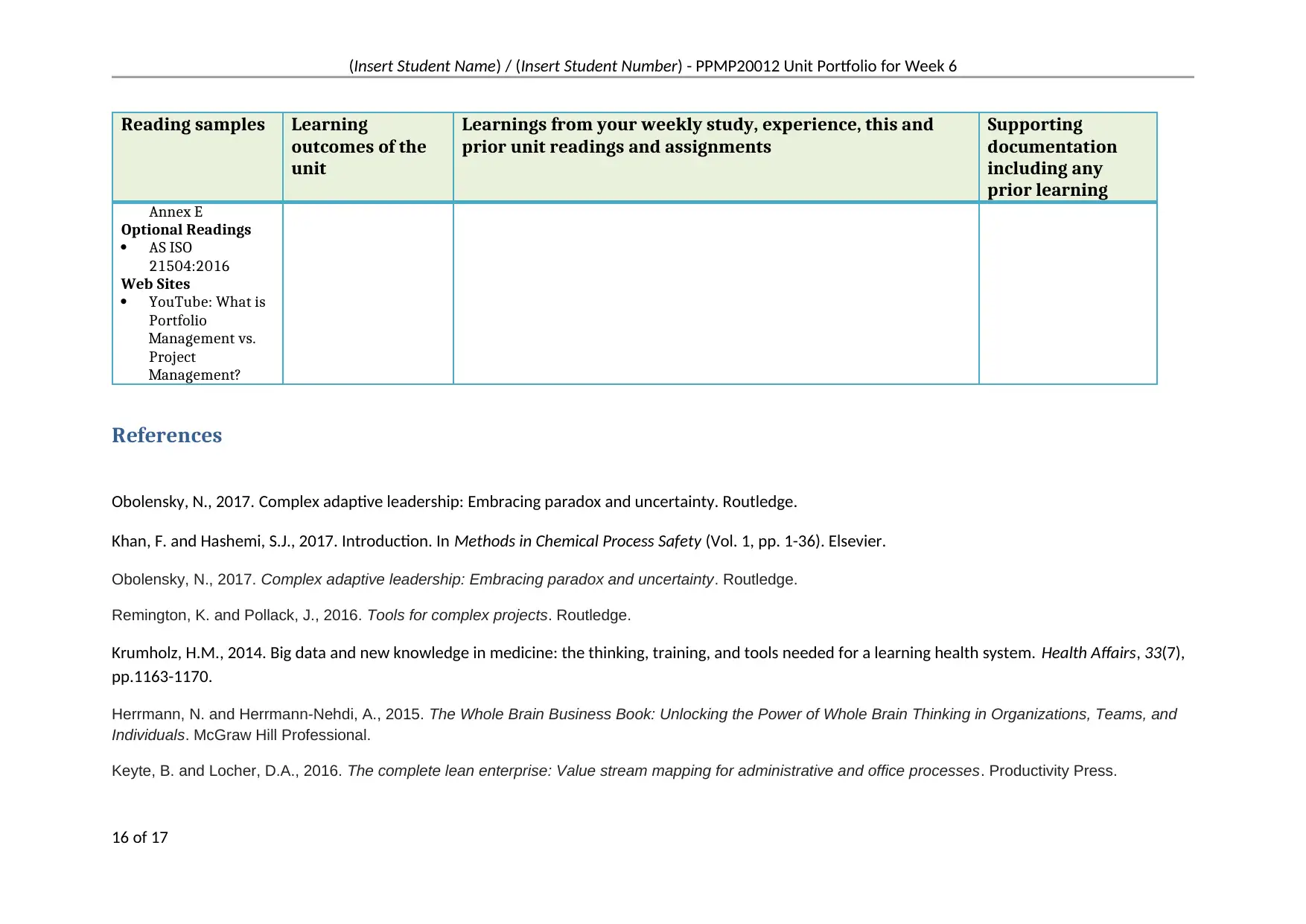1306x924 pixels.
Task: Select the 'Reading samples' column header
Action: (x=193, y=124)
